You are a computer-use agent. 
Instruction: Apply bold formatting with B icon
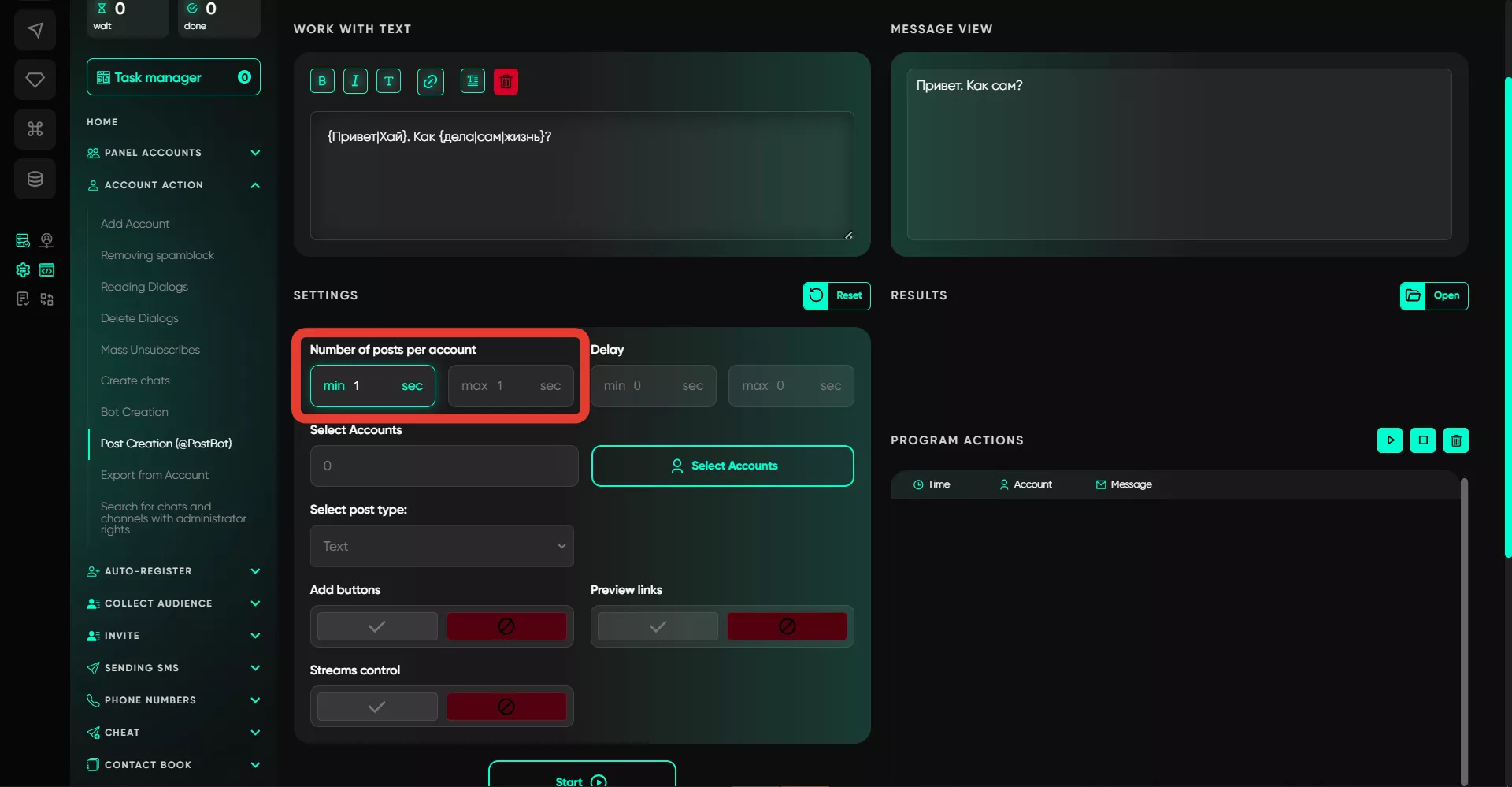(x=322, y=81)
